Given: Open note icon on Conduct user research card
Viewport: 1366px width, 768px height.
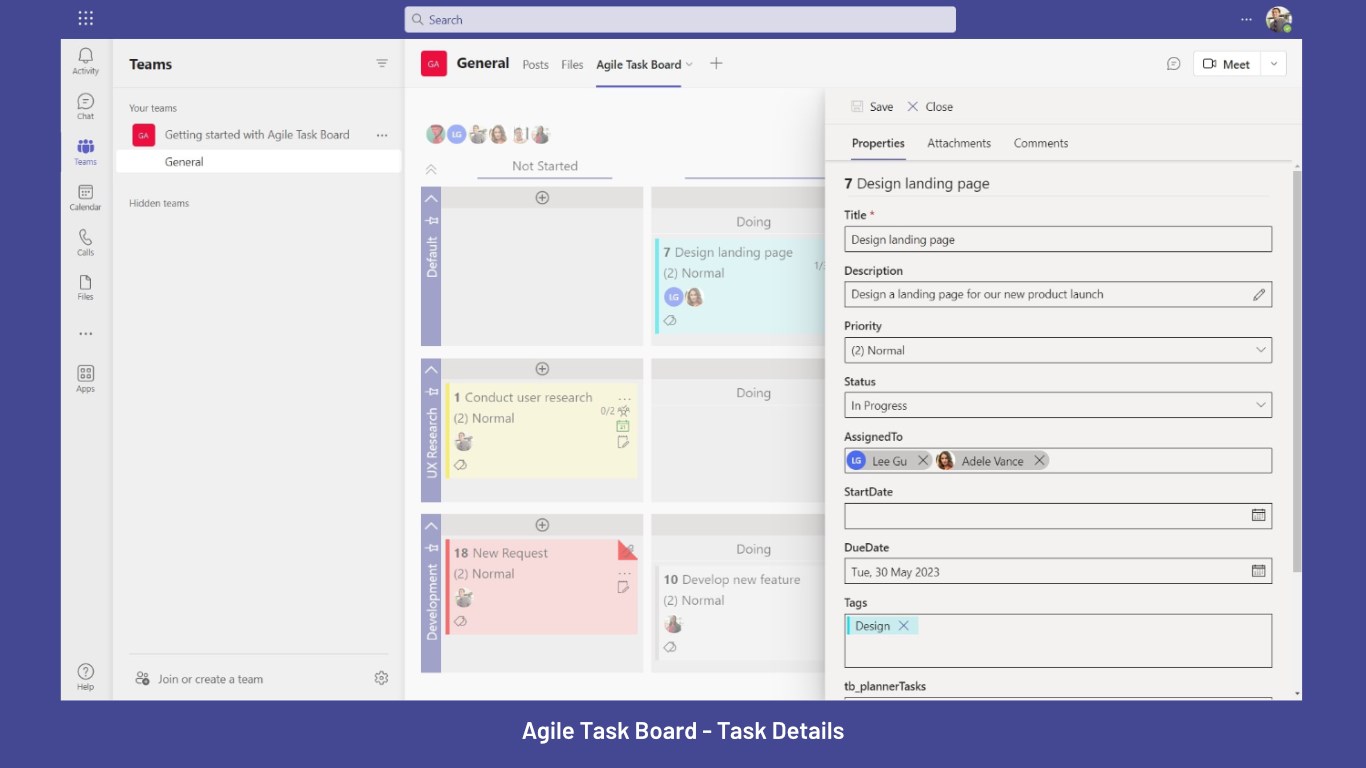Looking at the screenshot, I should tap(623, 442).
